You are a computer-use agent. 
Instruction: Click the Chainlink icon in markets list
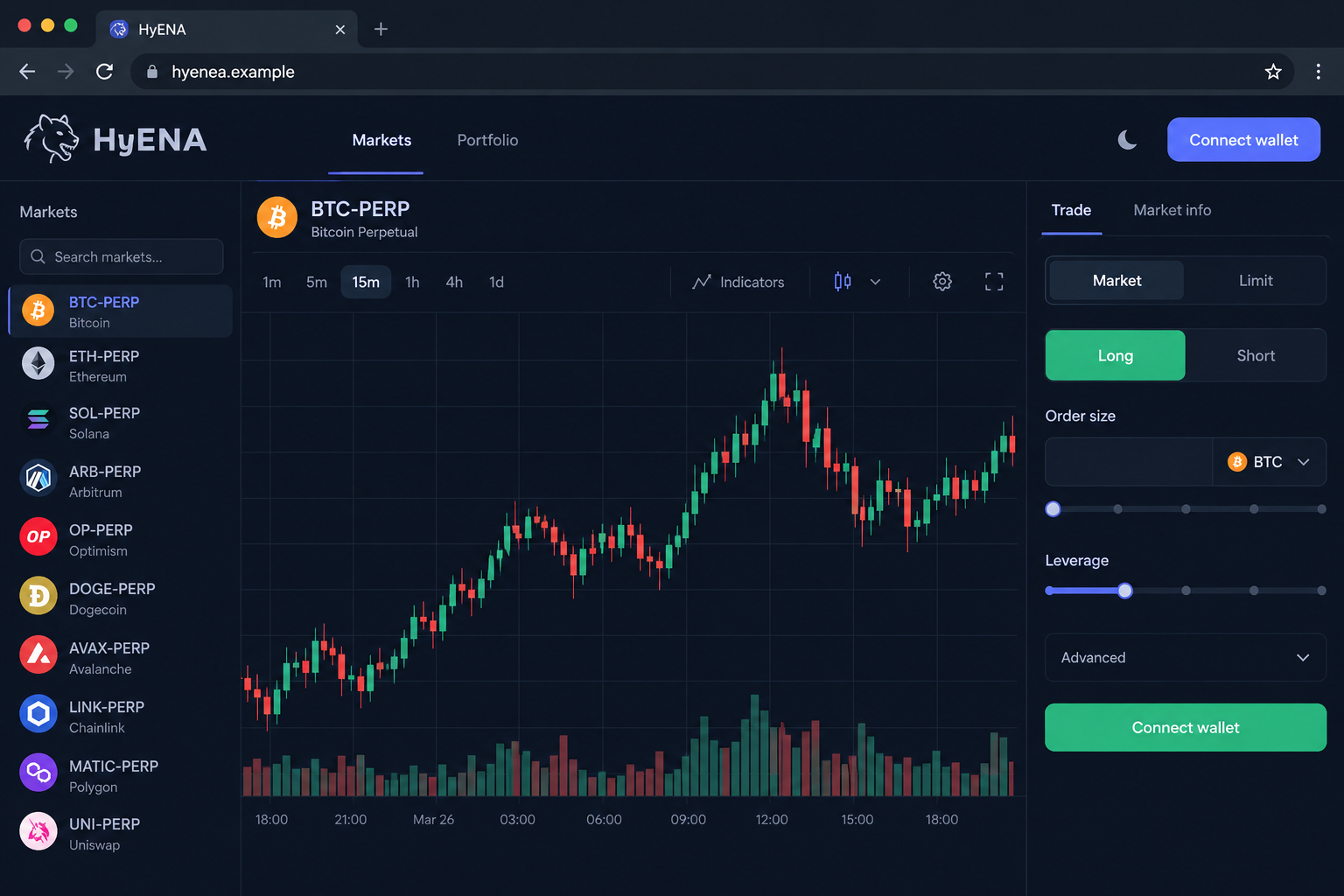pos(38,714)
